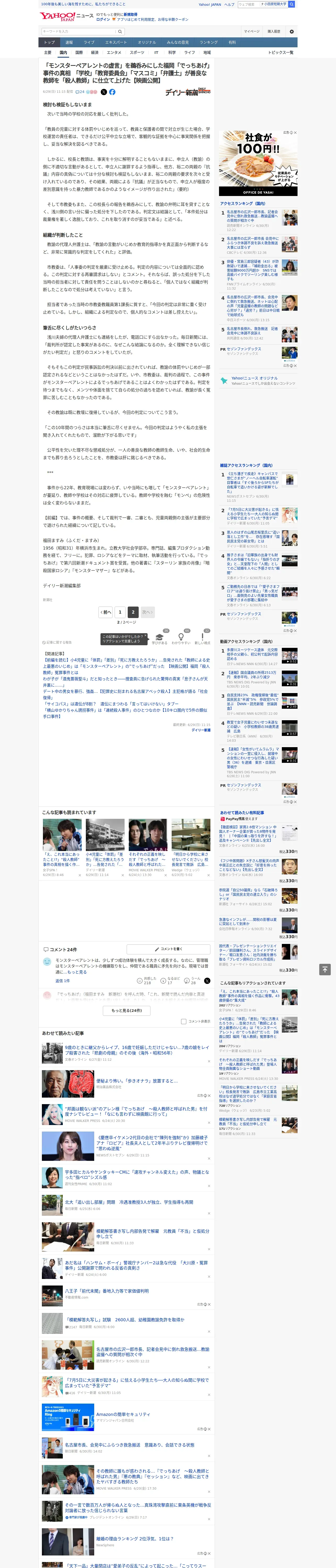Open 速報 tab in navigation bar
The image size is (336, 1568).
click(69, 43)
